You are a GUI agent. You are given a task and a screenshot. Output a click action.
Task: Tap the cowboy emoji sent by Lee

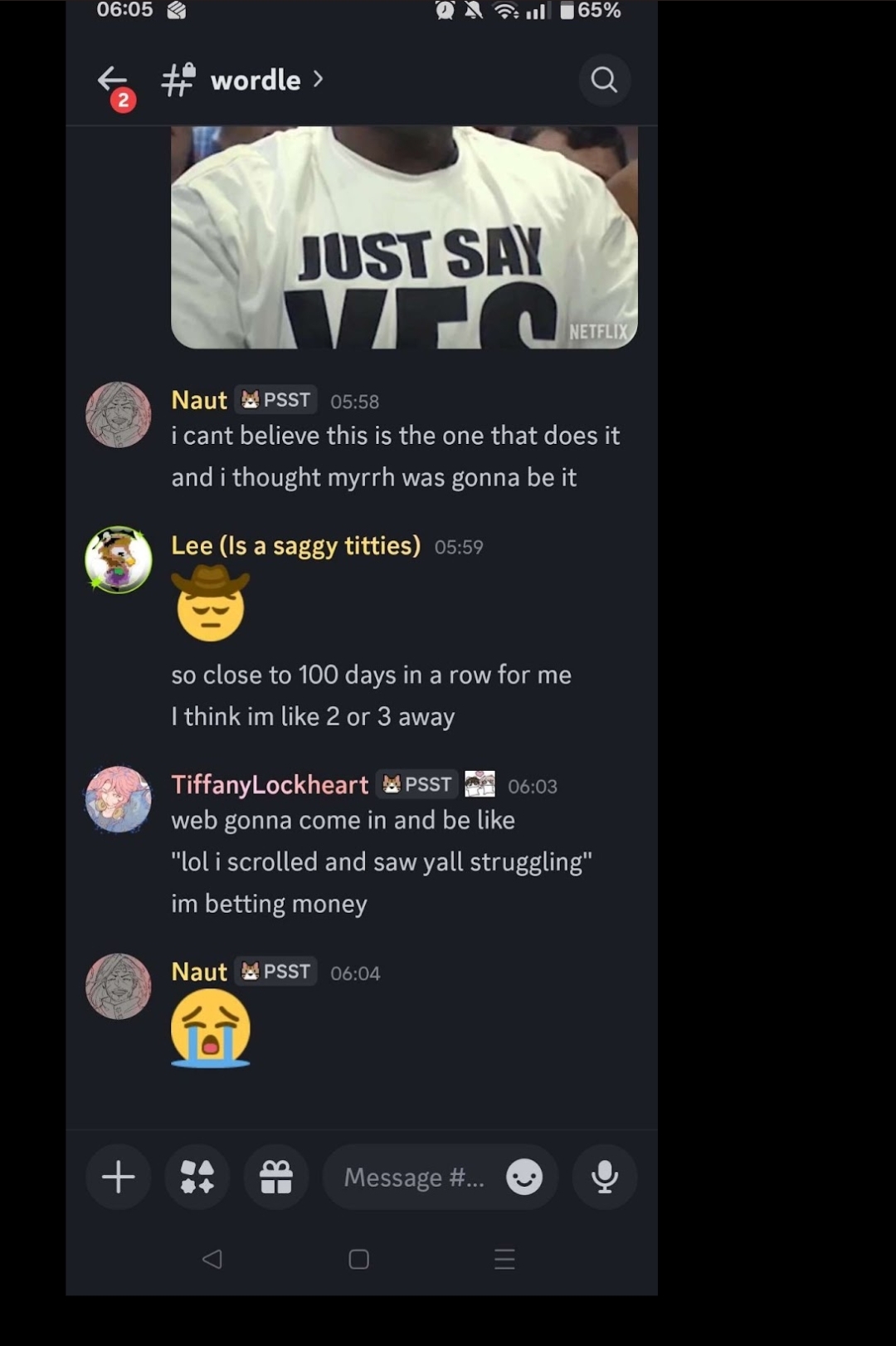coord(211,603)
